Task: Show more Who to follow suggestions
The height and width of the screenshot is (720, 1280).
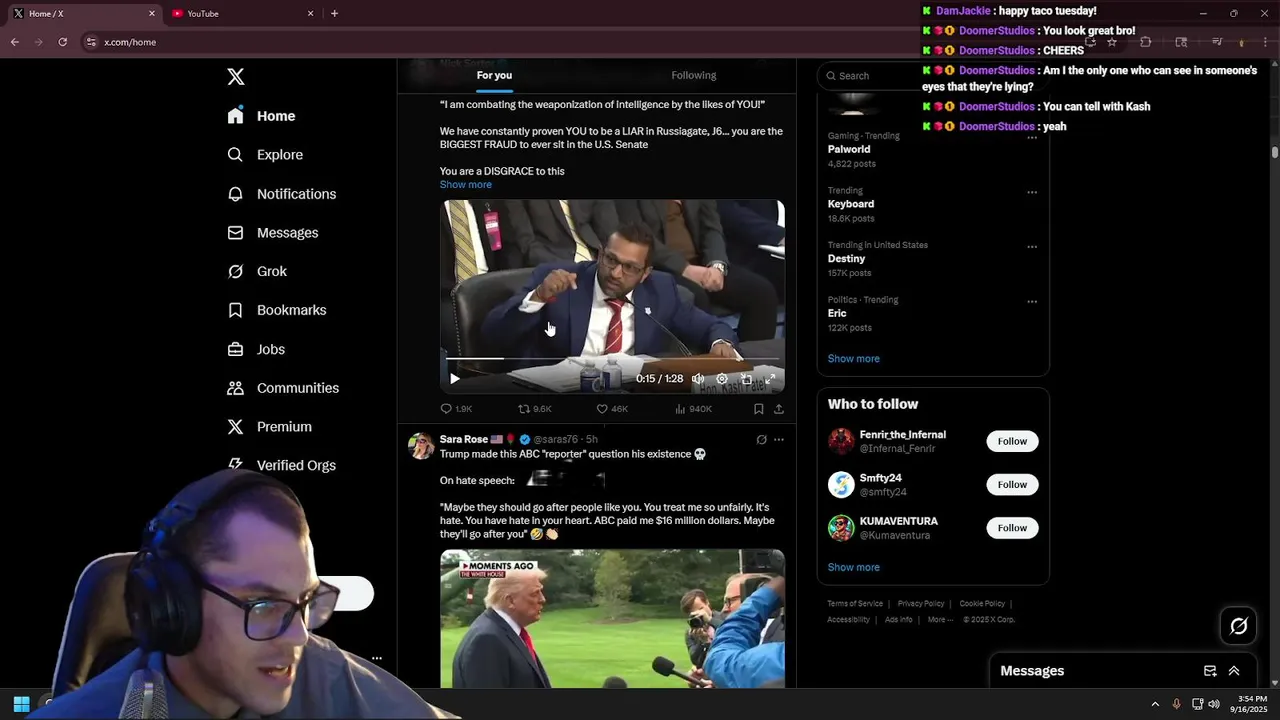Action: (853, 568)
